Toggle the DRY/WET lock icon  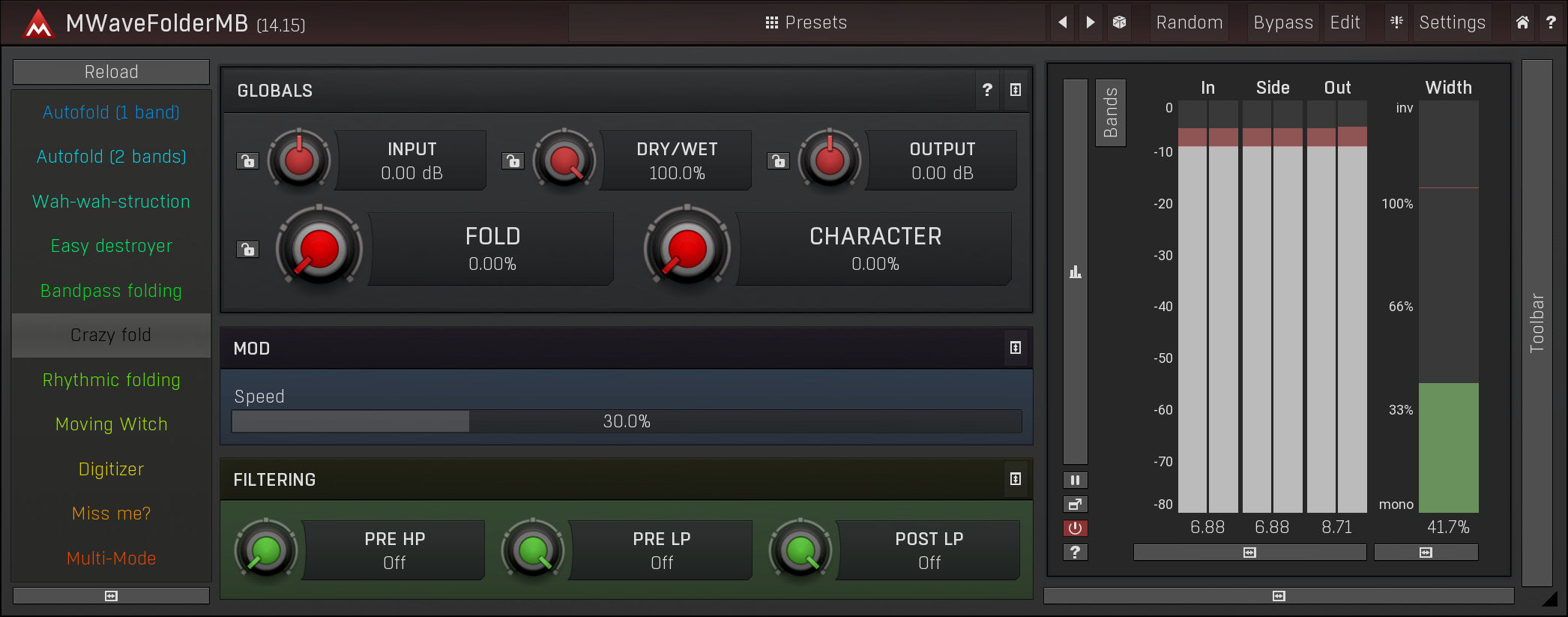pos(513,160)
